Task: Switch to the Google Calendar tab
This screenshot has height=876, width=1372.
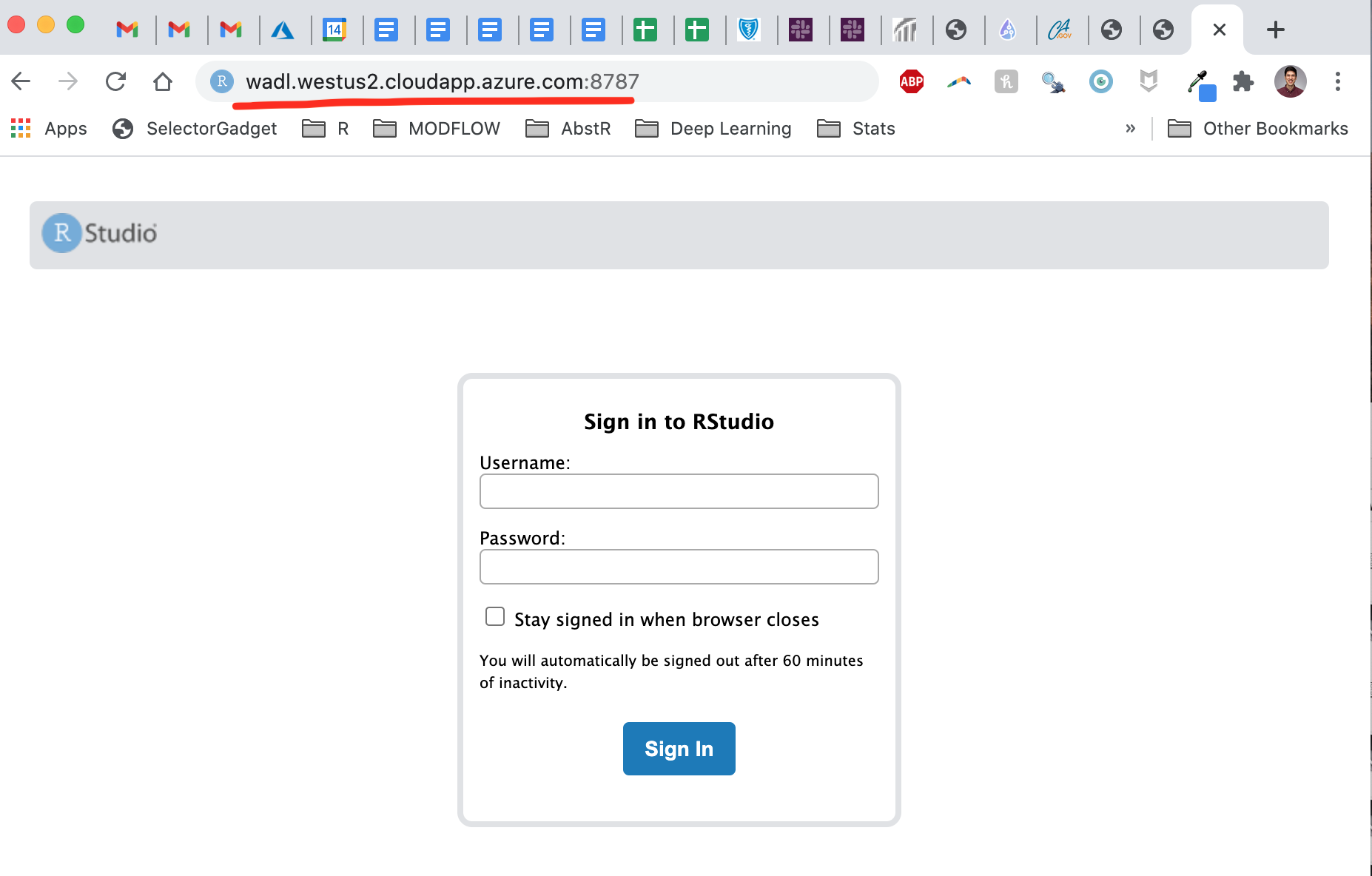Action: (334, 30)
